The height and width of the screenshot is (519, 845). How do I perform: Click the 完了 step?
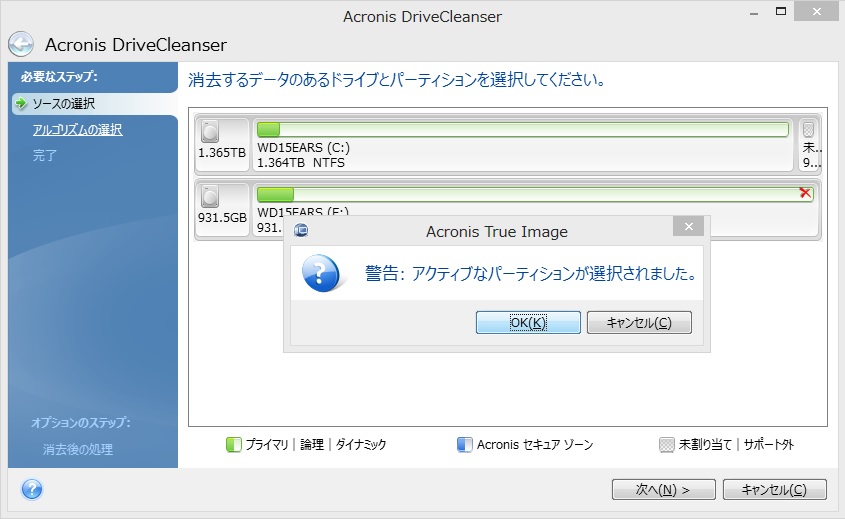tap(45, 155)
